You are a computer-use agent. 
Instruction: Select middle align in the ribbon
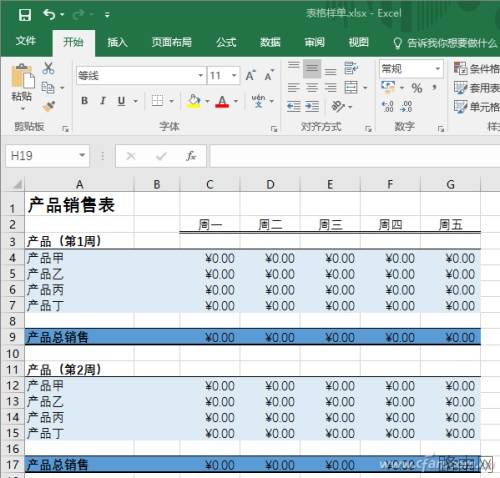pyautogui.click(x=312, y=68)
